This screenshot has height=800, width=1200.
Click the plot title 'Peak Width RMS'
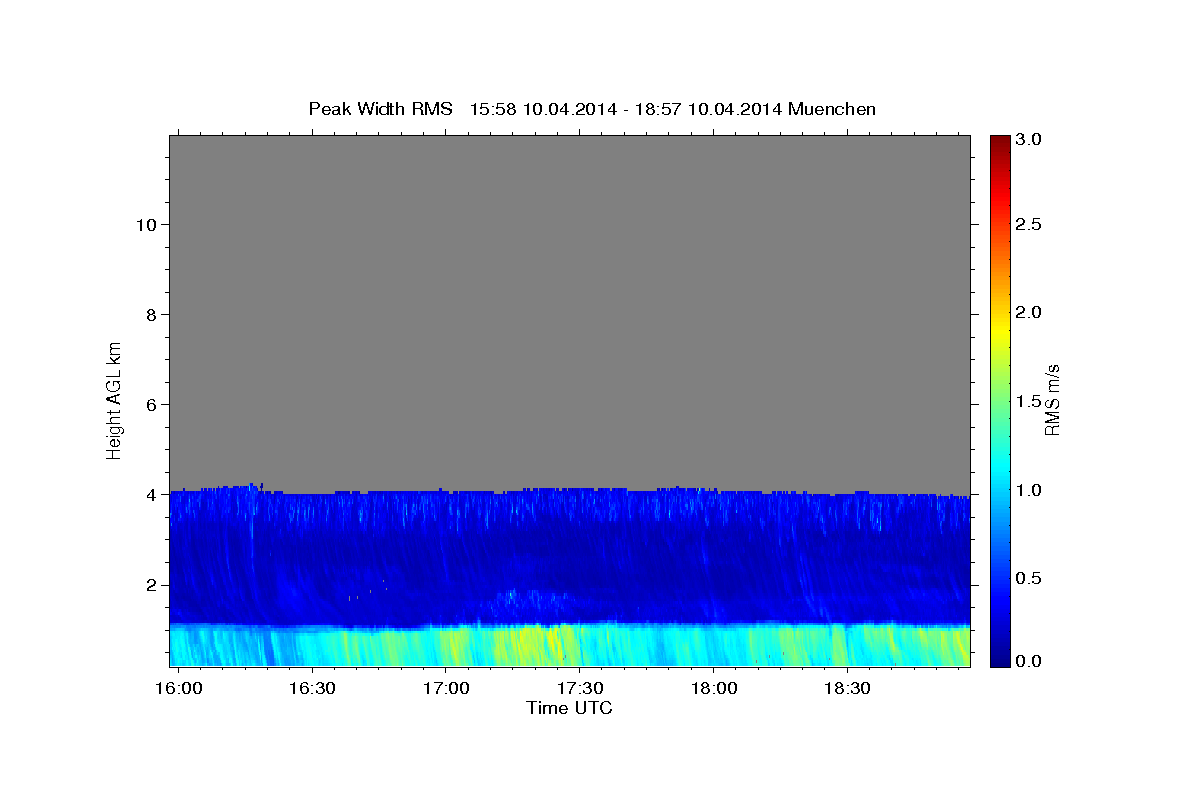tap(380, 109)
